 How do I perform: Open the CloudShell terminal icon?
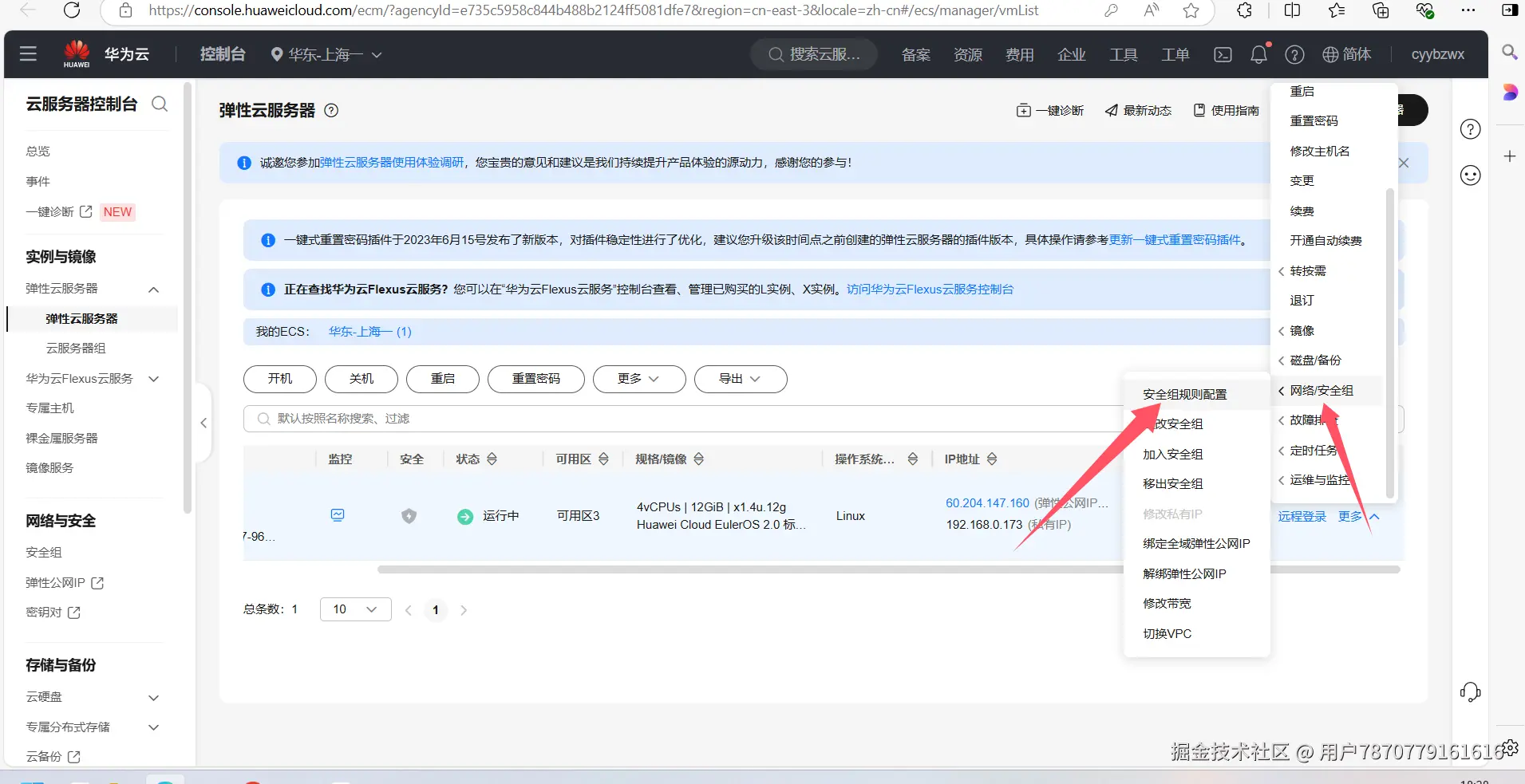click(1223, 54)
